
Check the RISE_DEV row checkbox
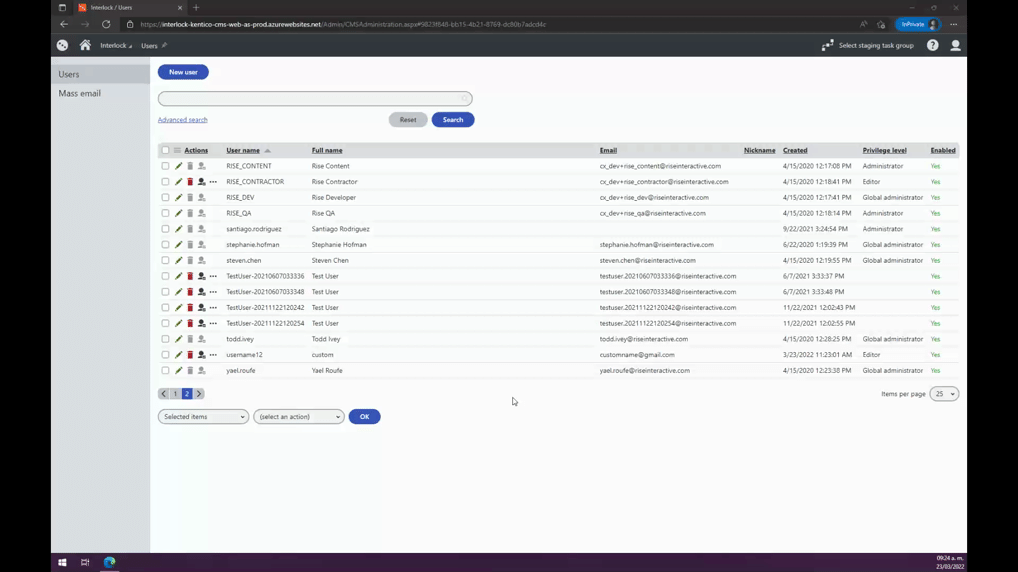[x=166, y=197]
